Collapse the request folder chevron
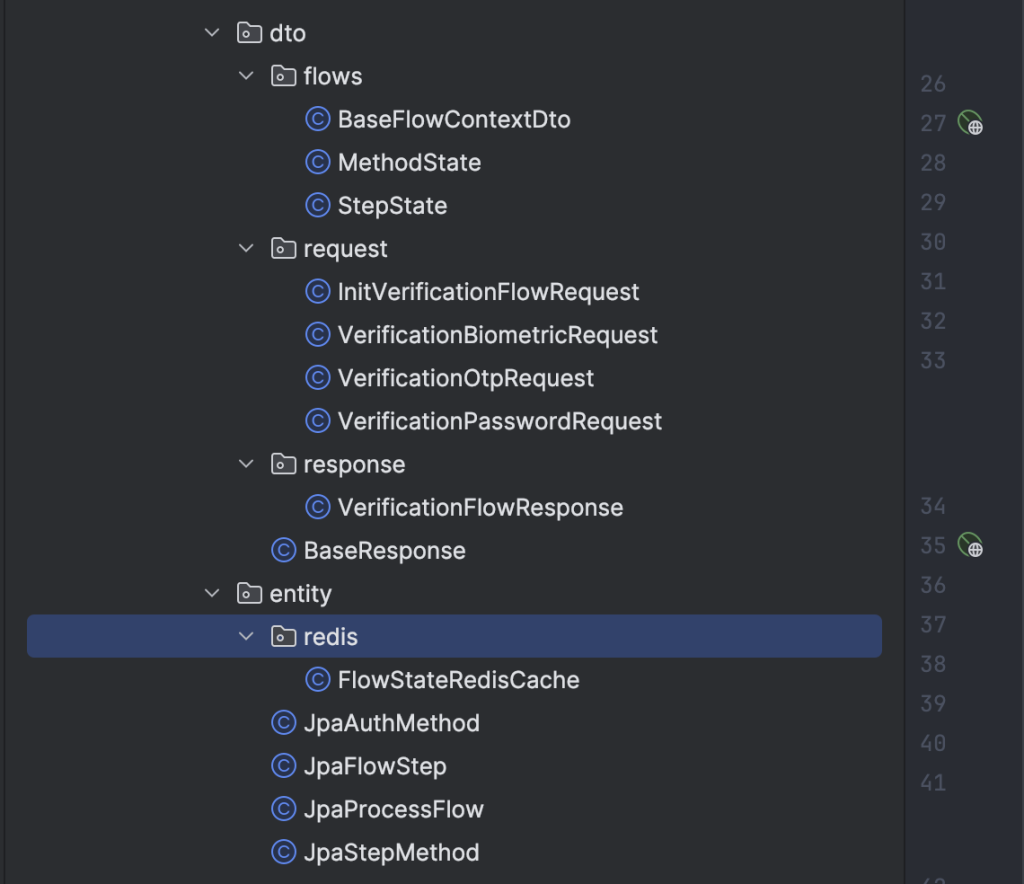1024x884 pixels. point(246,248)
